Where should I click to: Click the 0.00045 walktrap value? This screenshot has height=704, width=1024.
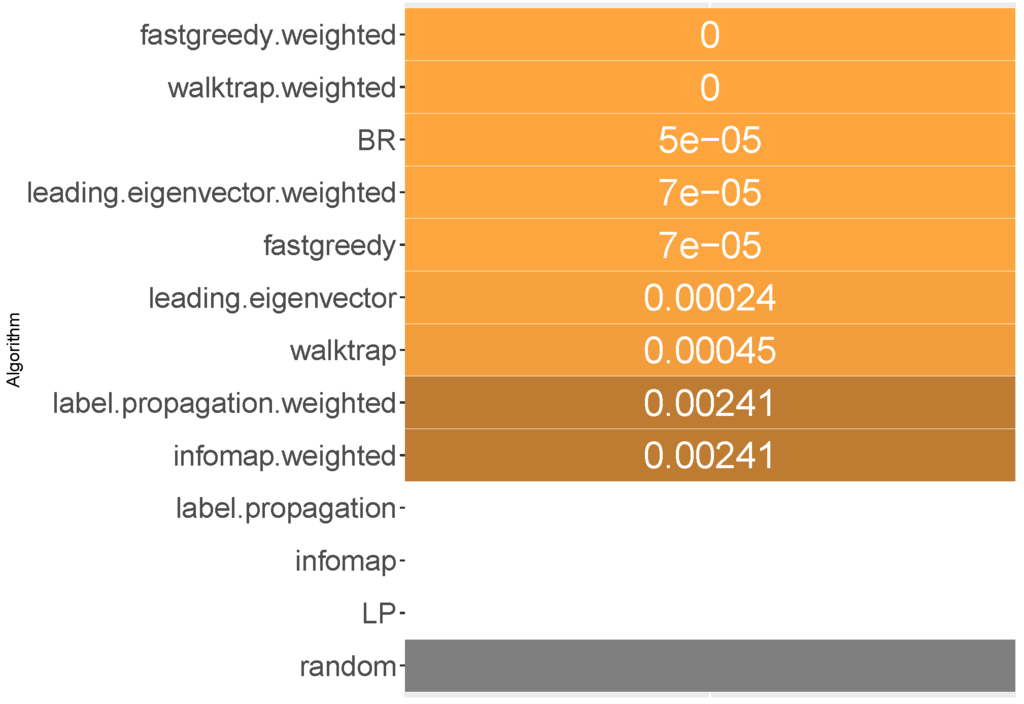[710, 351]
